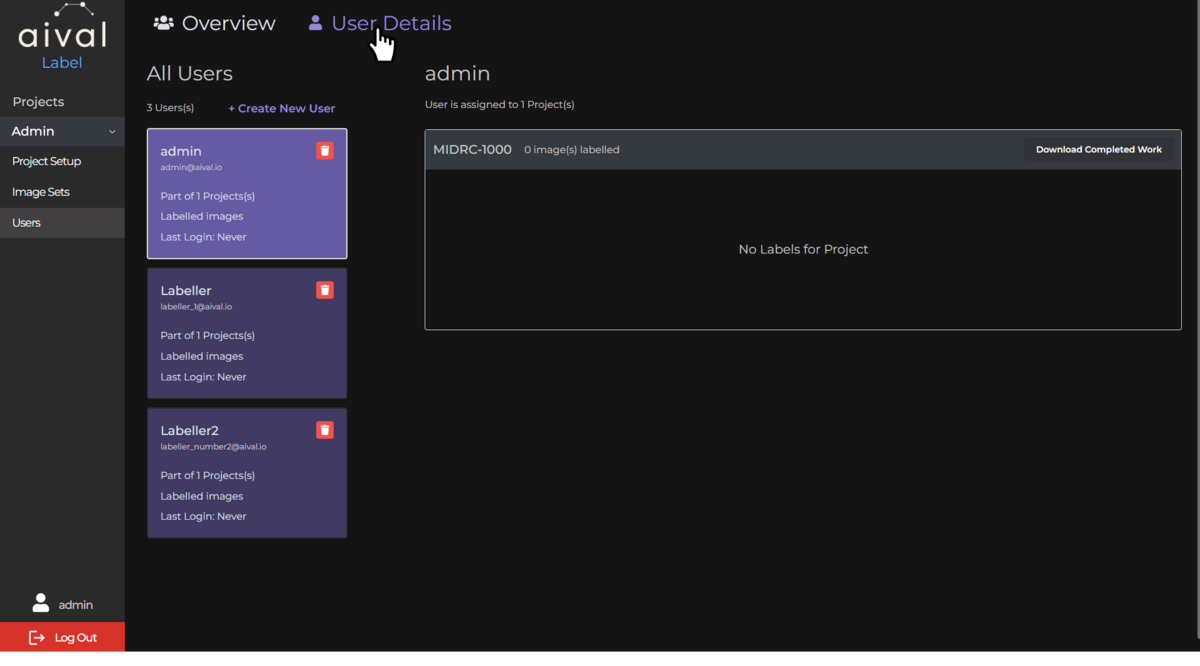Open the Projects section in the sidebar
This screenshot has height=666, width=1200.
point(38,101)
